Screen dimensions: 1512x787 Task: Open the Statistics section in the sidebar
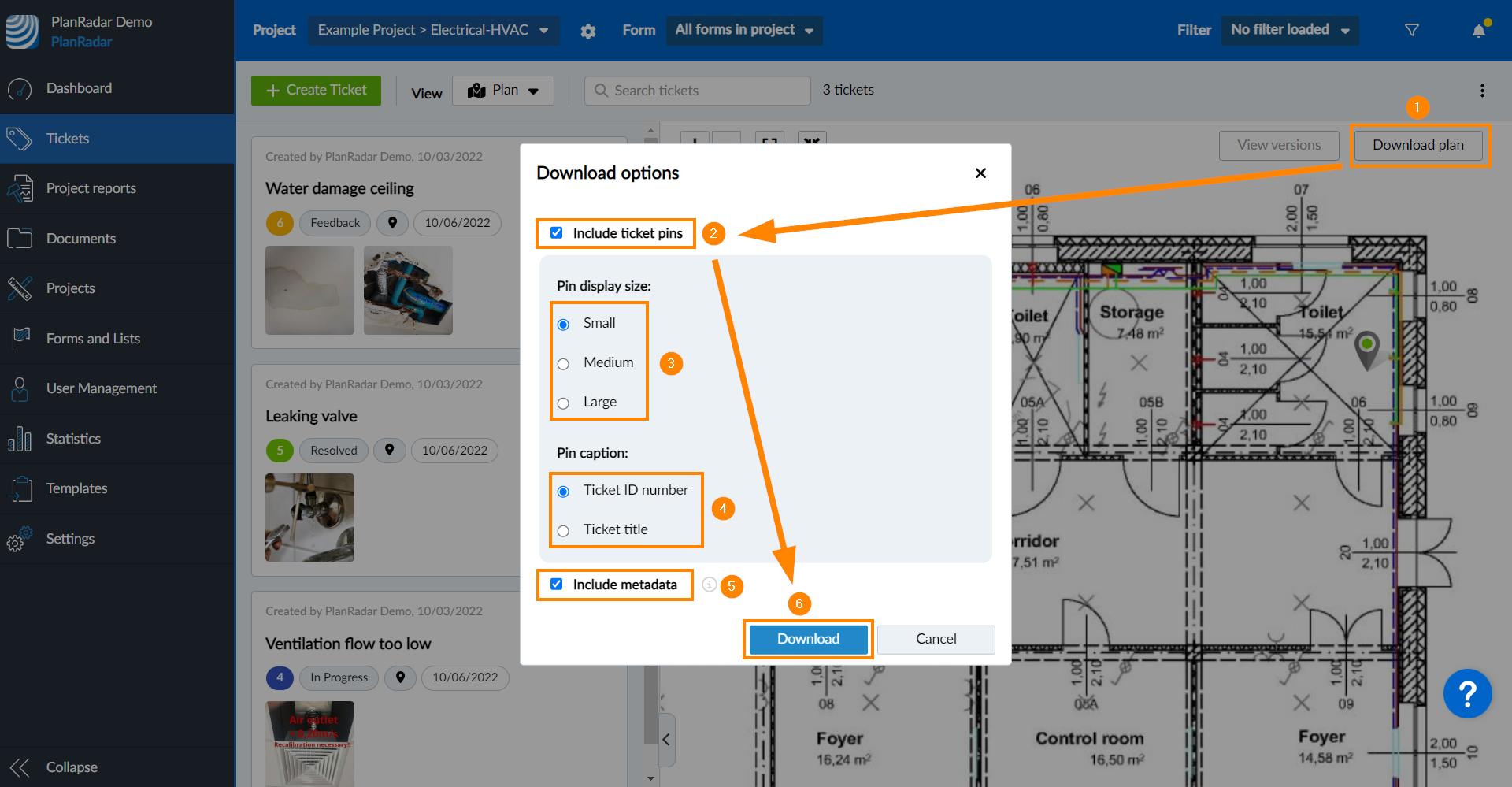[73, 439]
